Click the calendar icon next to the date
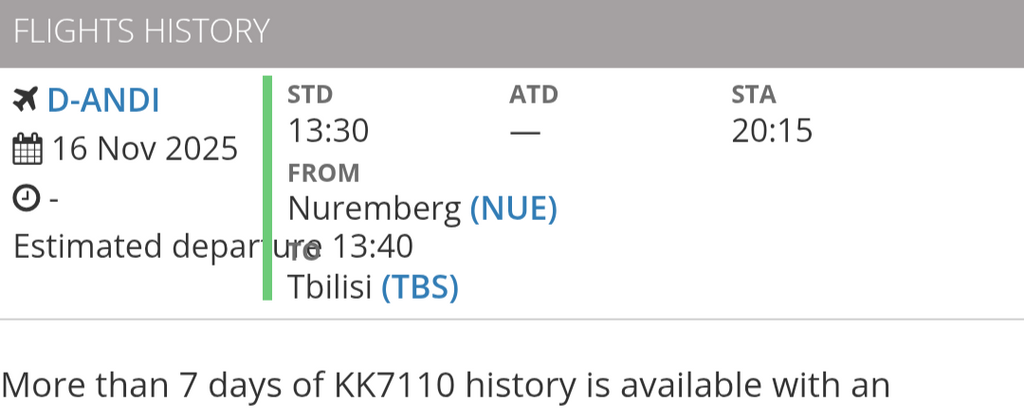The image size is (1024, 416). [26, 150]
